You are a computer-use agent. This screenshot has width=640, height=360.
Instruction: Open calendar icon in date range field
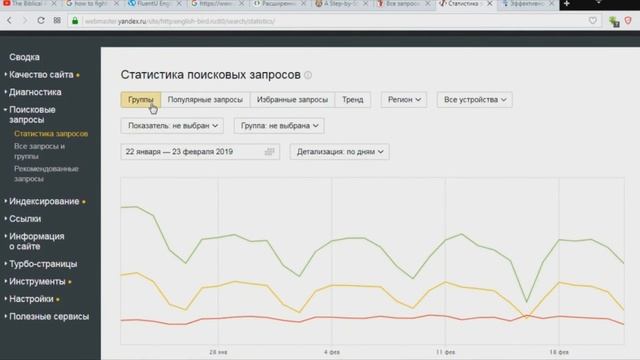pyautogui.click(x=269, y=152)
